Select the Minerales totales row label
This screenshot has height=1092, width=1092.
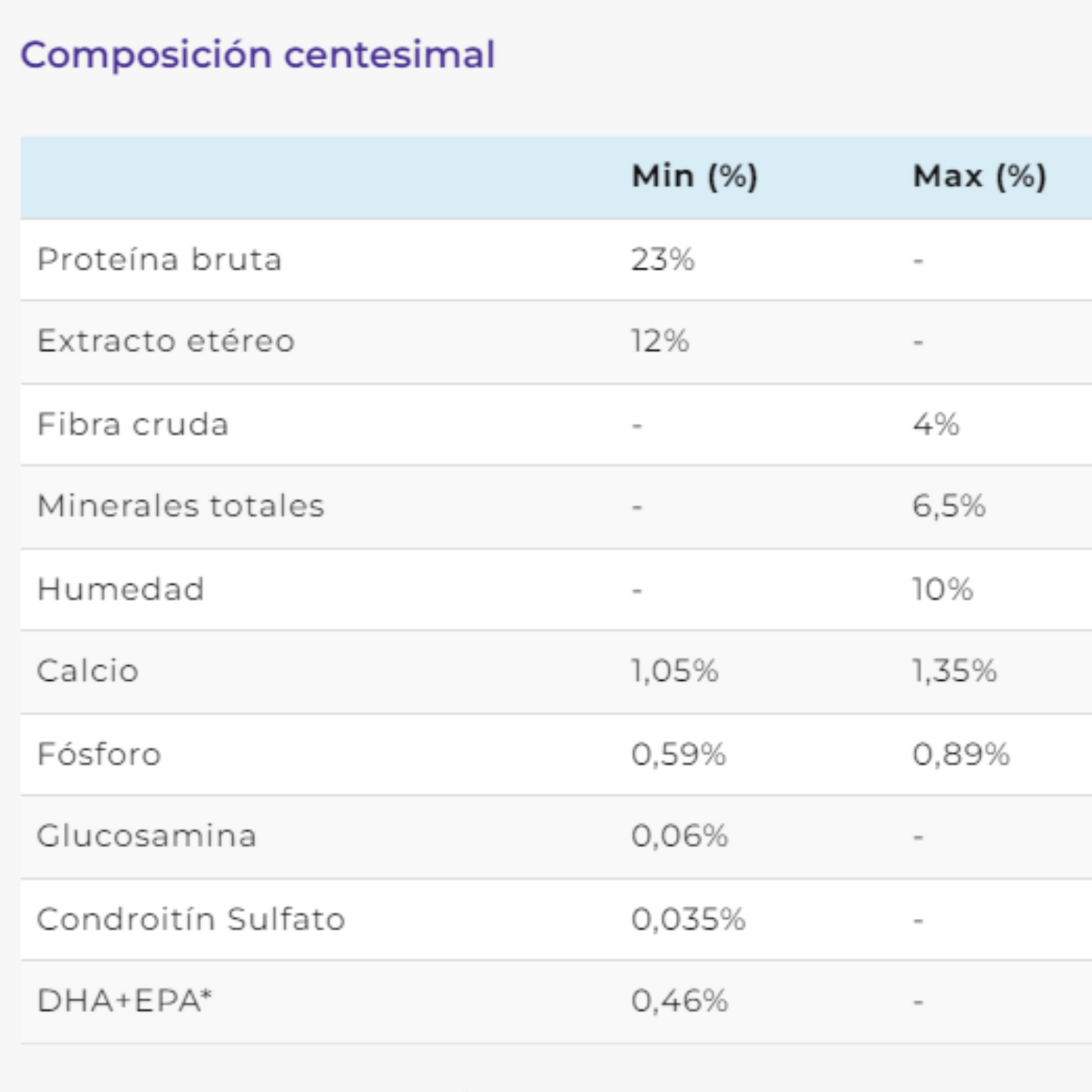(181, 506)
